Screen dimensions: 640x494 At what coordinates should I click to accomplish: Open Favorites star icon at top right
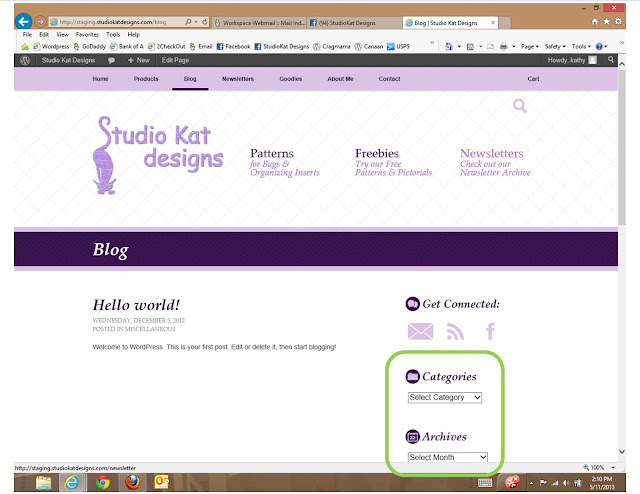[x=607, y=22]
